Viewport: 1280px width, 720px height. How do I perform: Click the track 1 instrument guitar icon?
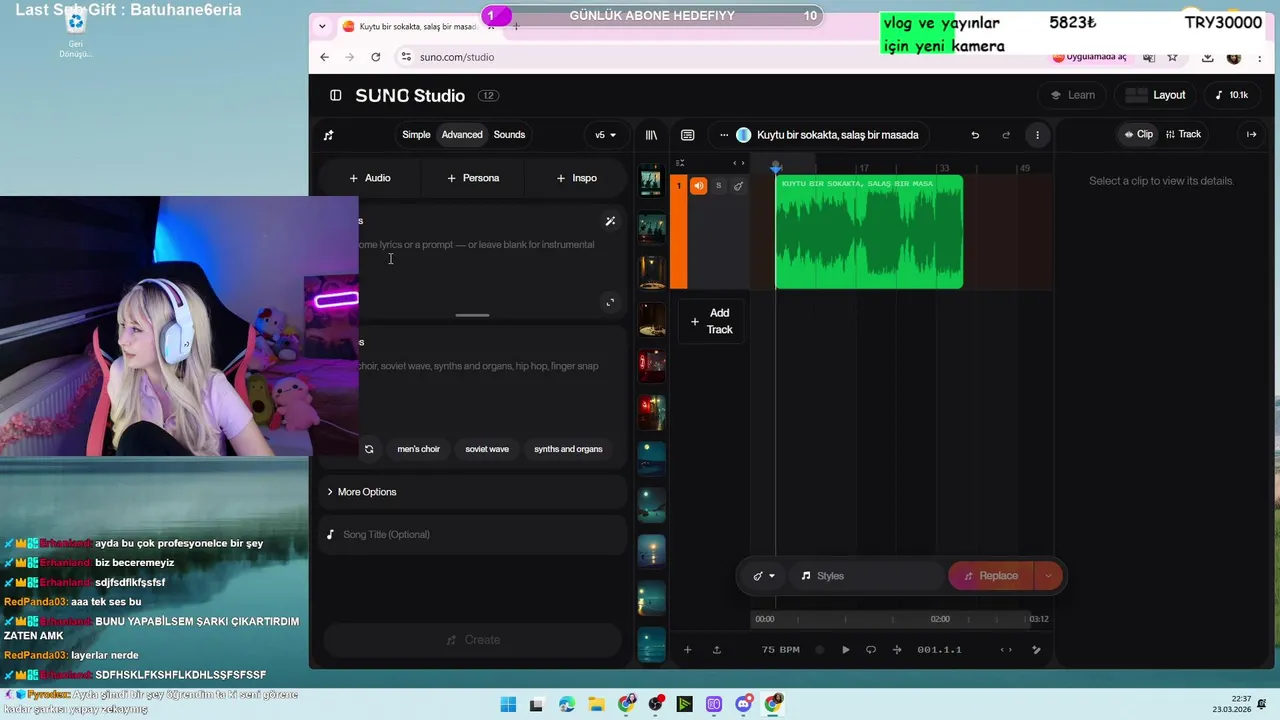(738, 186)
